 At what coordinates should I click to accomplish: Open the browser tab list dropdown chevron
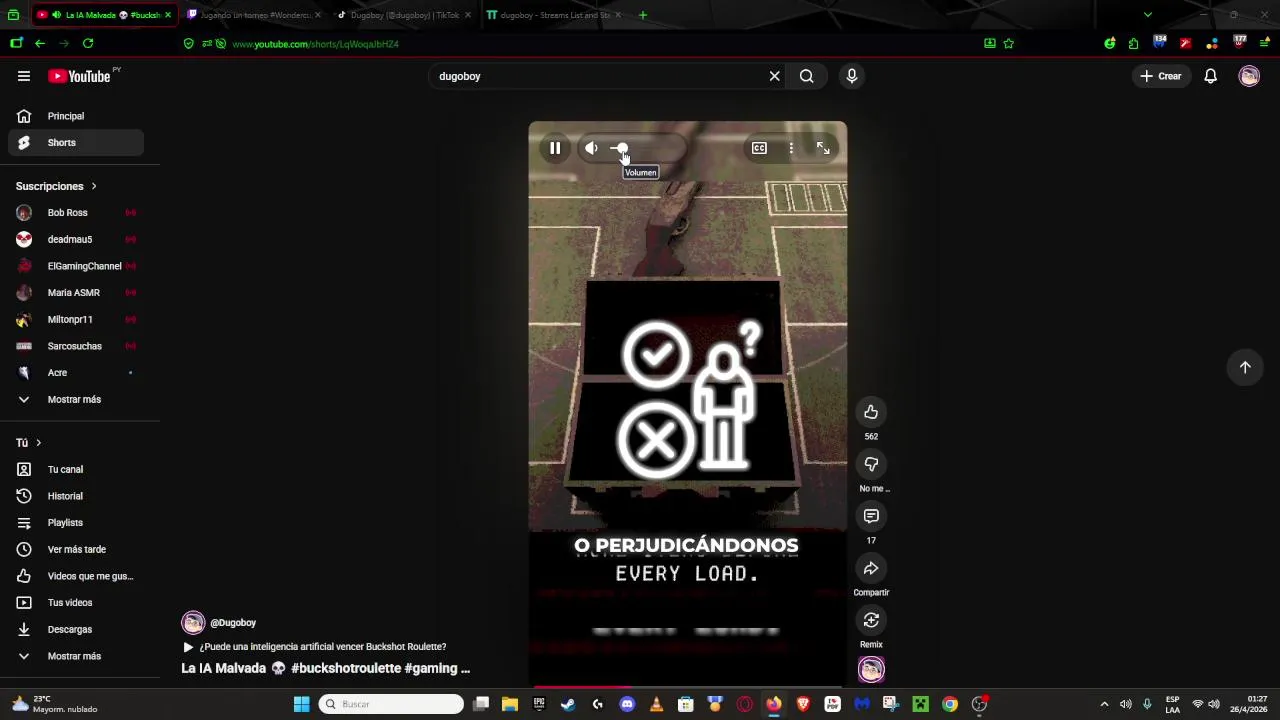tap(1147, 15)
